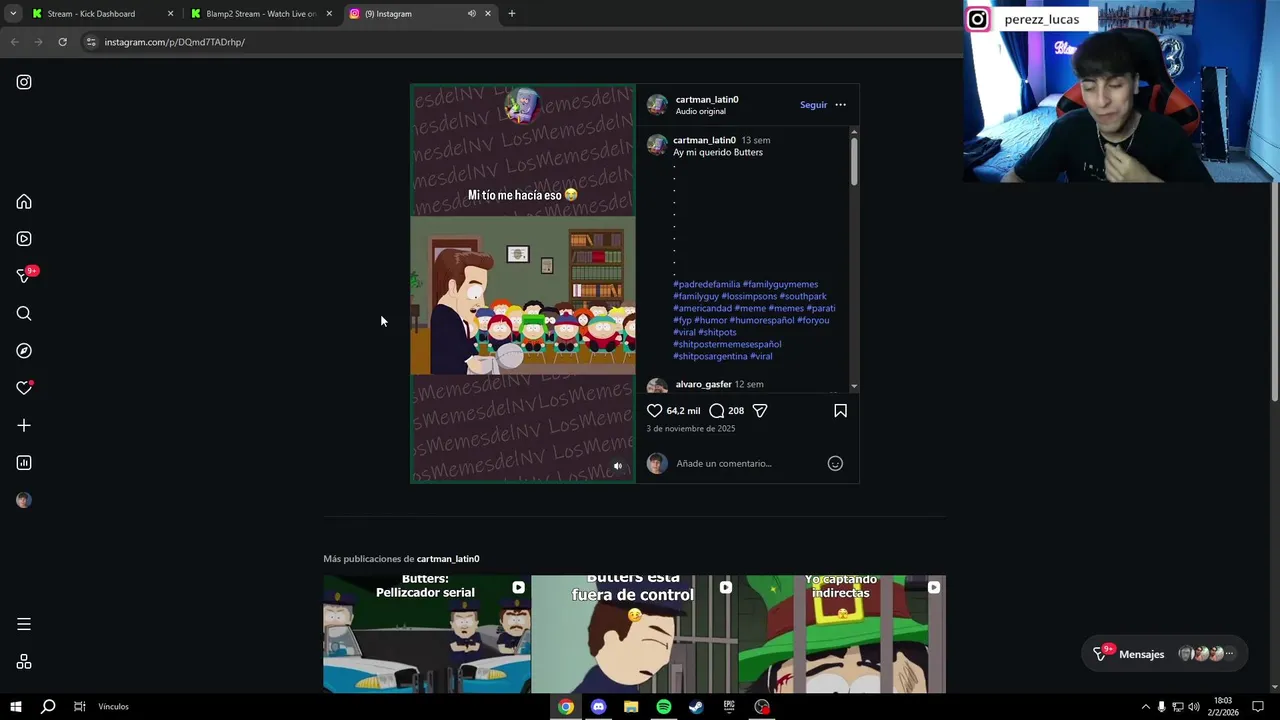Close the Blamp2 Stream tab
1280x720 pixels.
[x=329, y=14]
